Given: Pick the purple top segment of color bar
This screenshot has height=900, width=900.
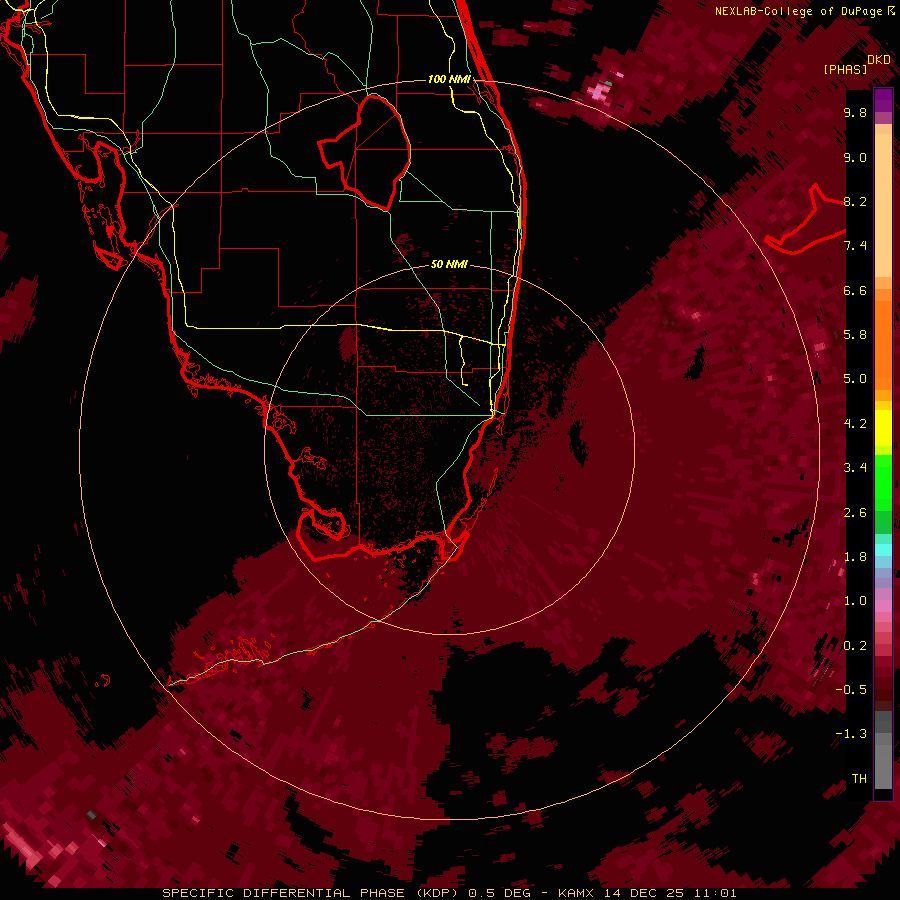Looking at the screenshot, I should pyautogui.click(x=883, y=100).
